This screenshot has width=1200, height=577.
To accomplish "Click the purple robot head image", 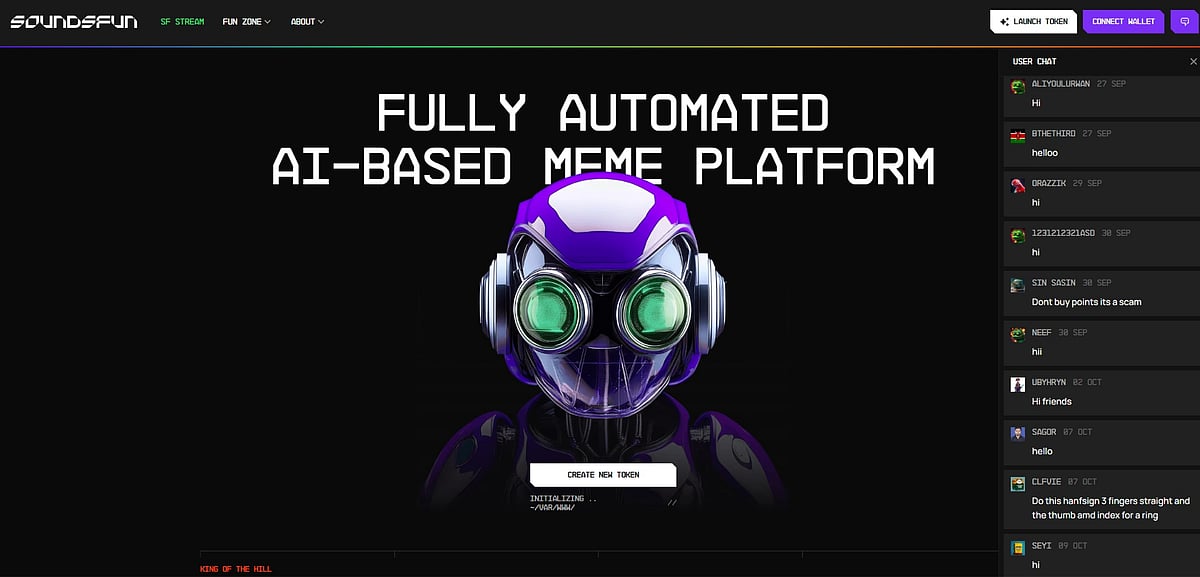I will click(x=602, y=310).
